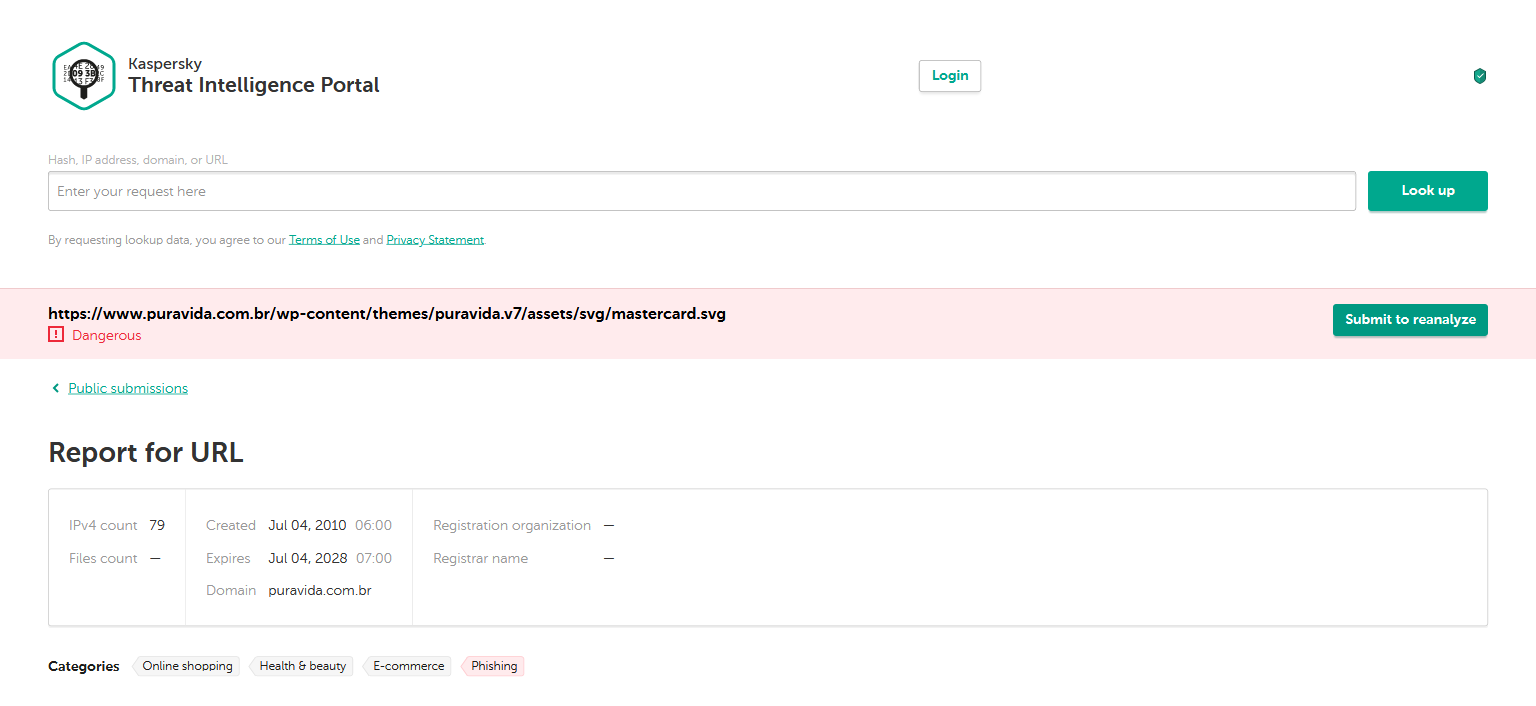1536x706 pixels.
Task: Click the Kaspersky hexagon logo icon
Action: coord(84,75)
